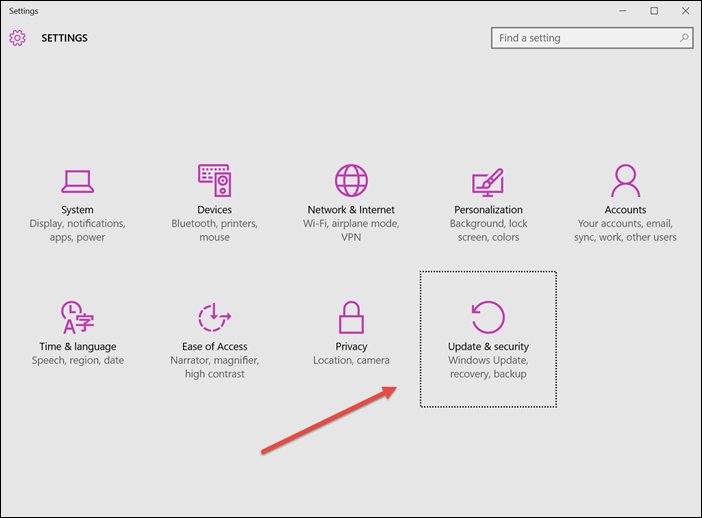
Task: Open the Accounts person icon
Action: click(x=625, y=180)
